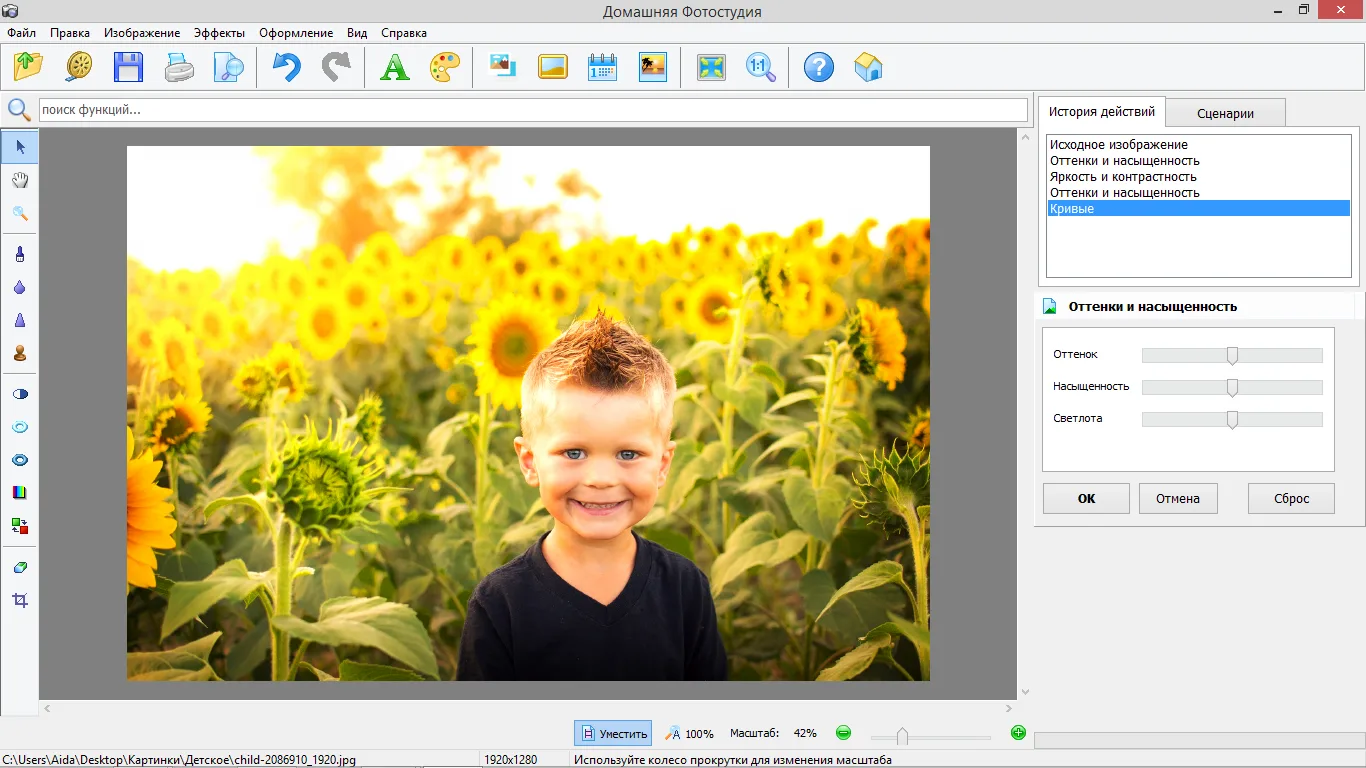Click the ОК button
Image resolution: width=1366 pixels, height=768 pixels.
click(1086, 498)
